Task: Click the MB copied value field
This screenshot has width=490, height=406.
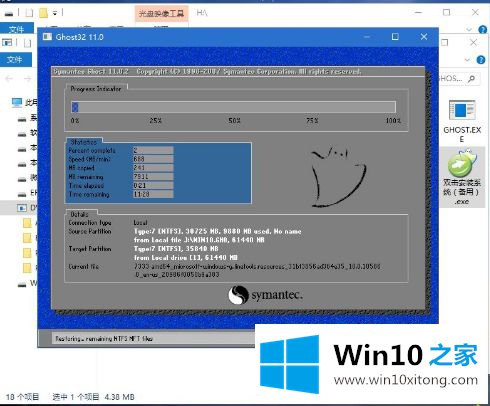Action: 153,168
